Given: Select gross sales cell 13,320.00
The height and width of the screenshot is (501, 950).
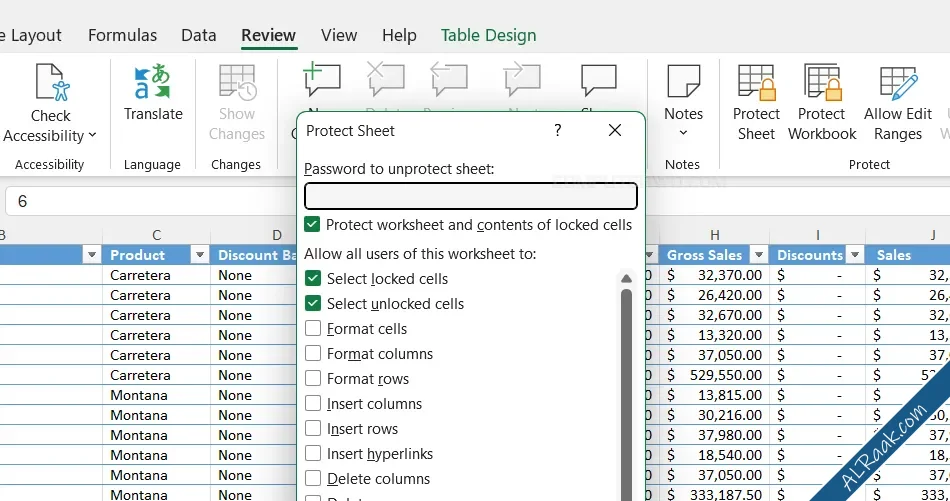Looking at the screenshot, I should (x=715, y=335).
